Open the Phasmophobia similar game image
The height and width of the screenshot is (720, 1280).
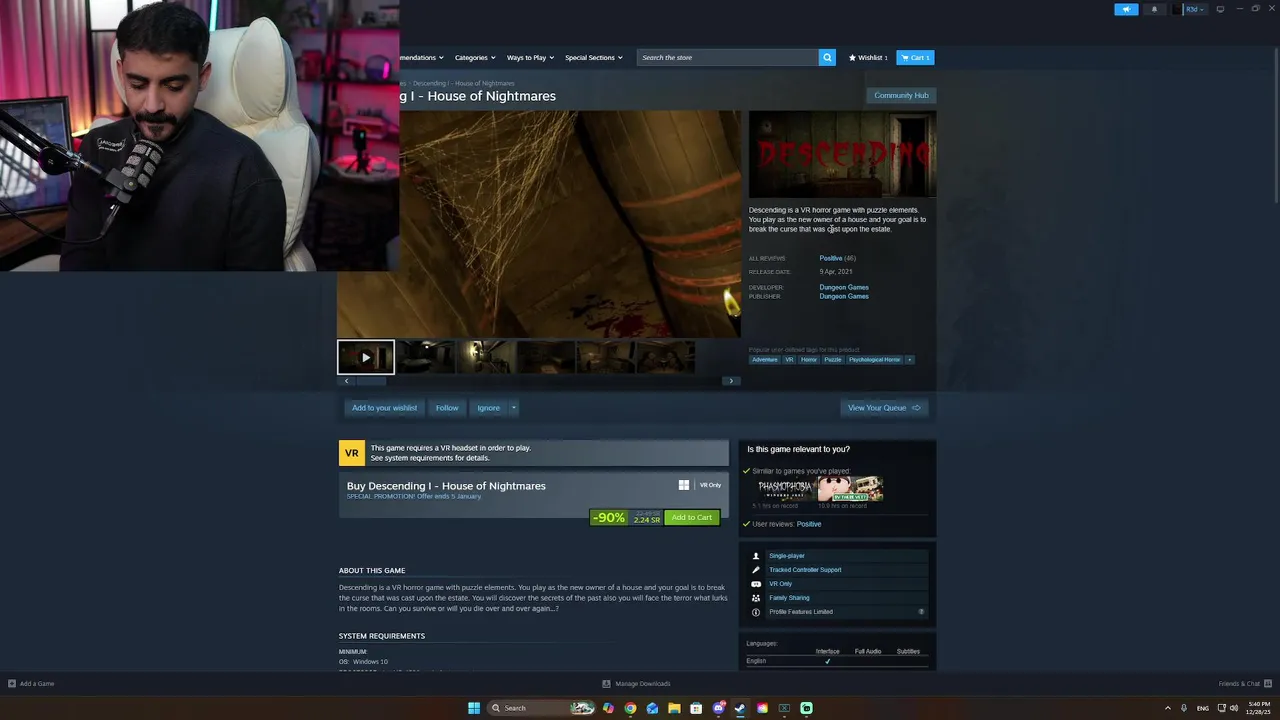point(784,488)
